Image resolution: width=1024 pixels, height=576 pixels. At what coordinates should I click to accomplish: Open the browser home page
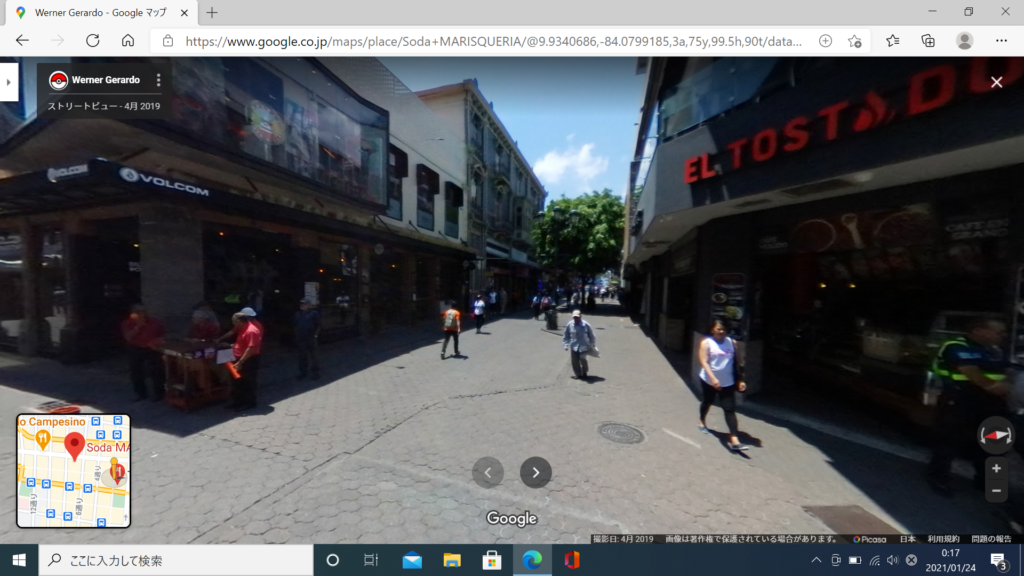coord(128,40)
